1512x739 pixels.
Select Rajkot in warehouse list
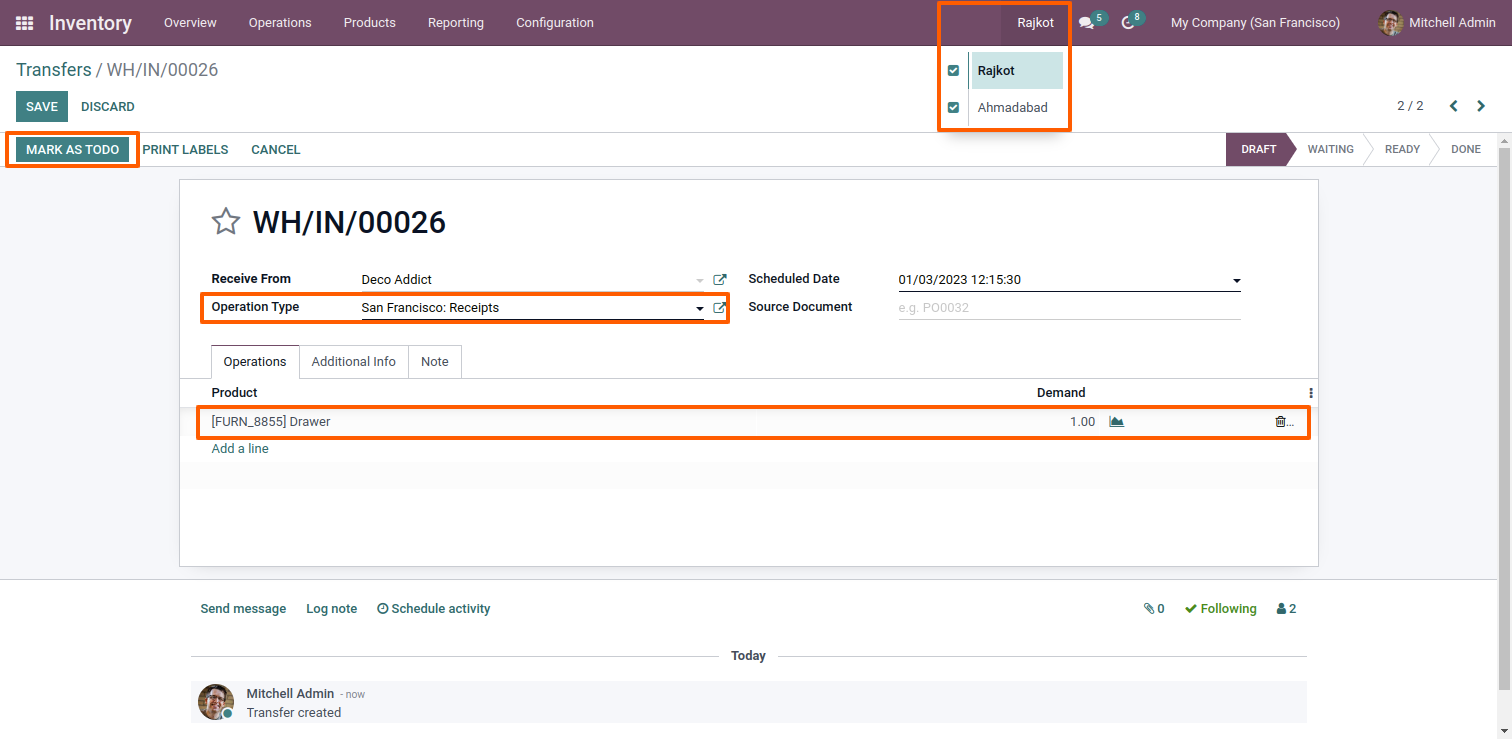pos(1016,71)
